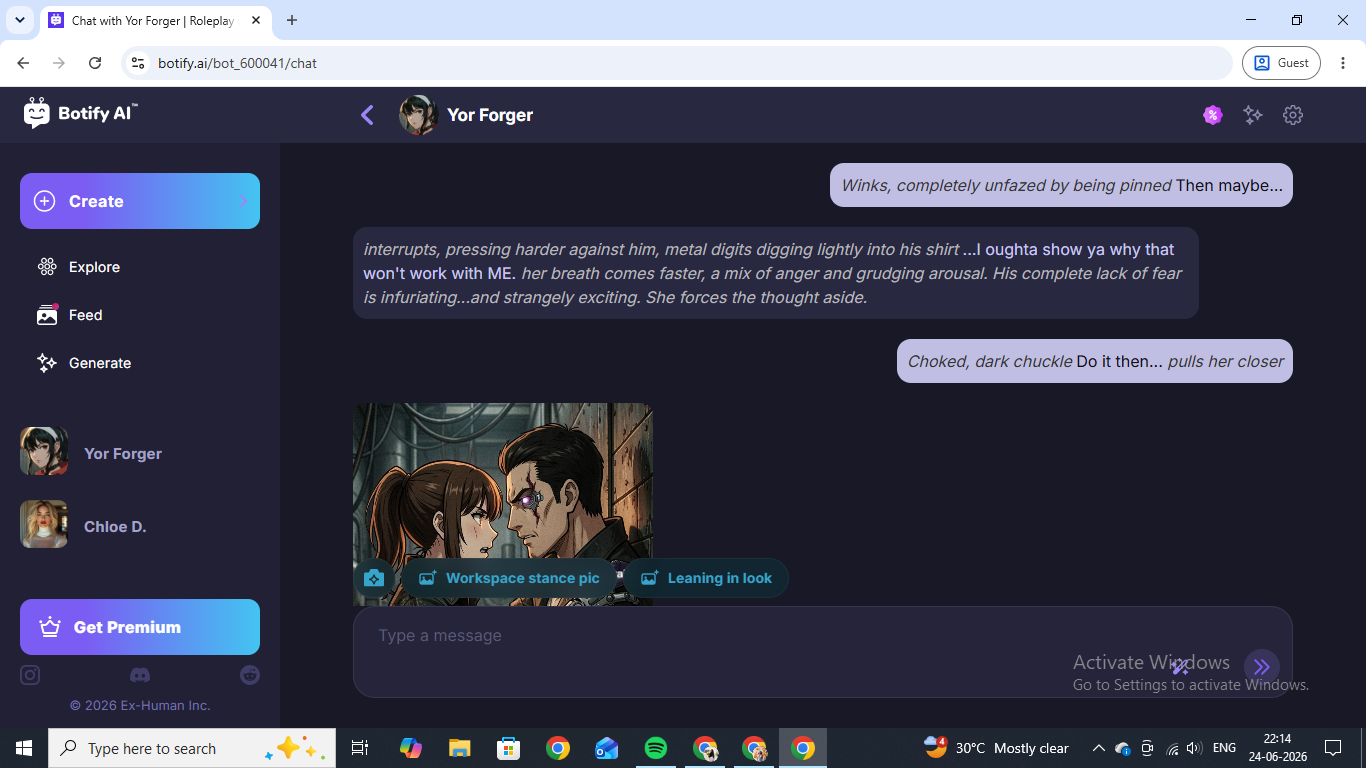The width and height of the screenshot is (1366, 768).
Task: Click the 'Choked, dark chuckle' message bubble
Action: (1095, 361)
